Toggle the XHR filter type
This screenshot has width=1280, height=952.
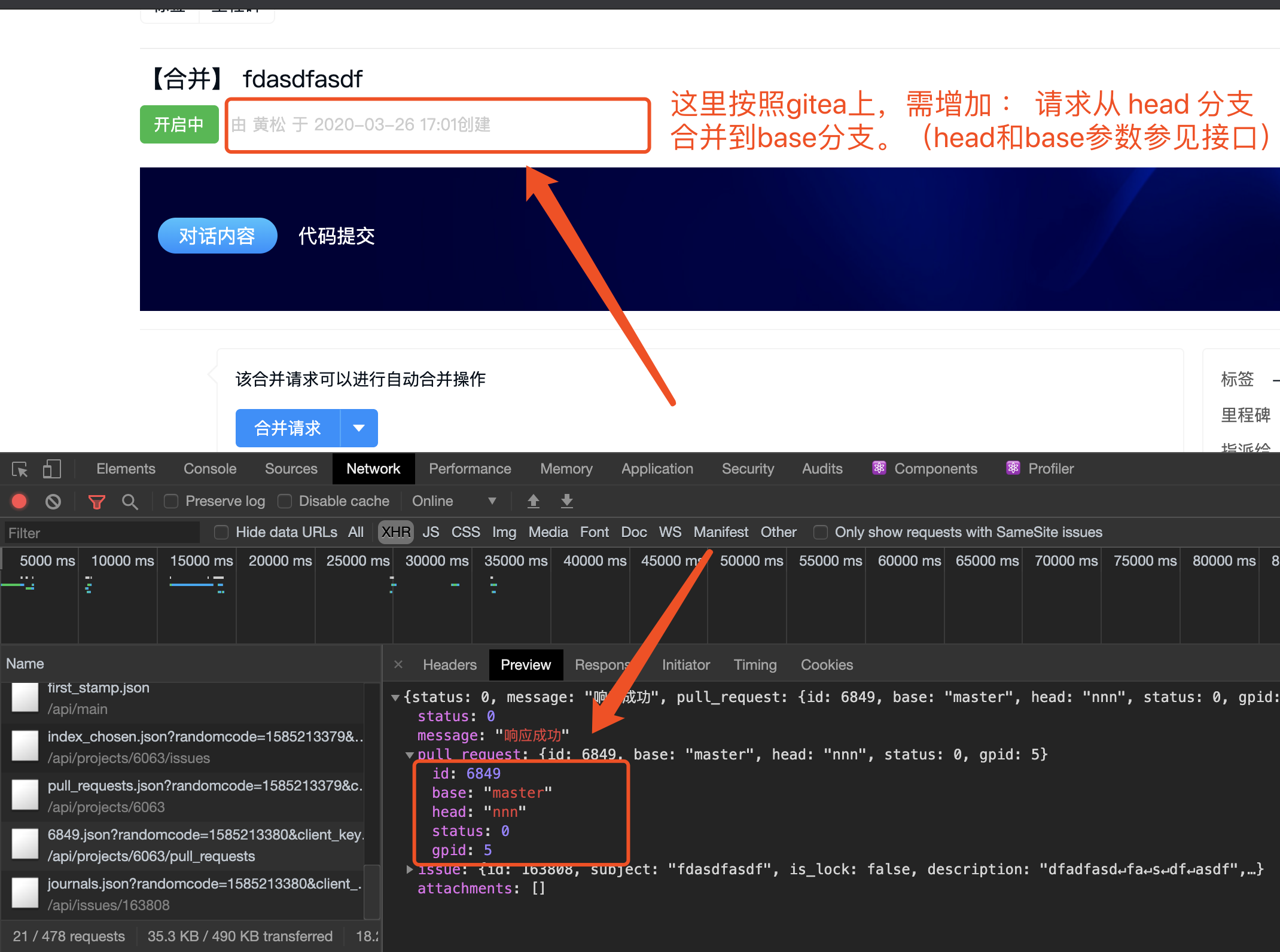(x=396, y=532)
